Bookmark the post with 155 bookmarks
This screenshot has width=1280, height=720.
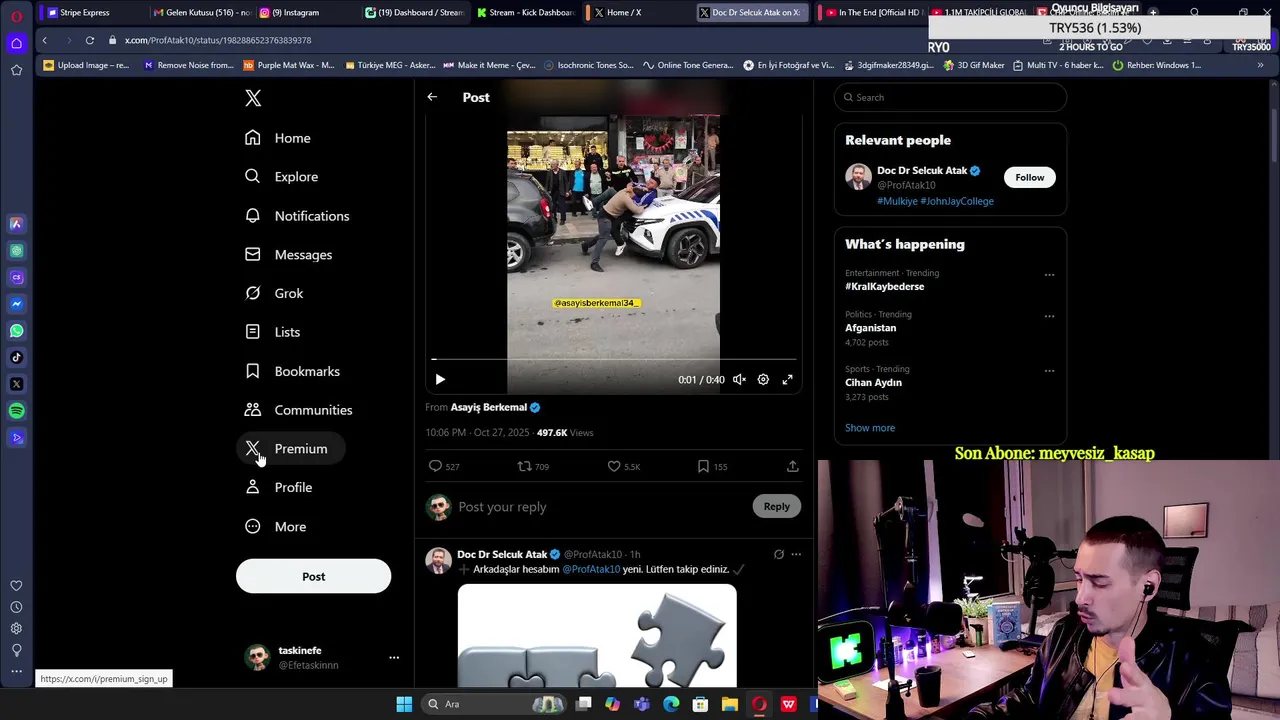point(711,467)
